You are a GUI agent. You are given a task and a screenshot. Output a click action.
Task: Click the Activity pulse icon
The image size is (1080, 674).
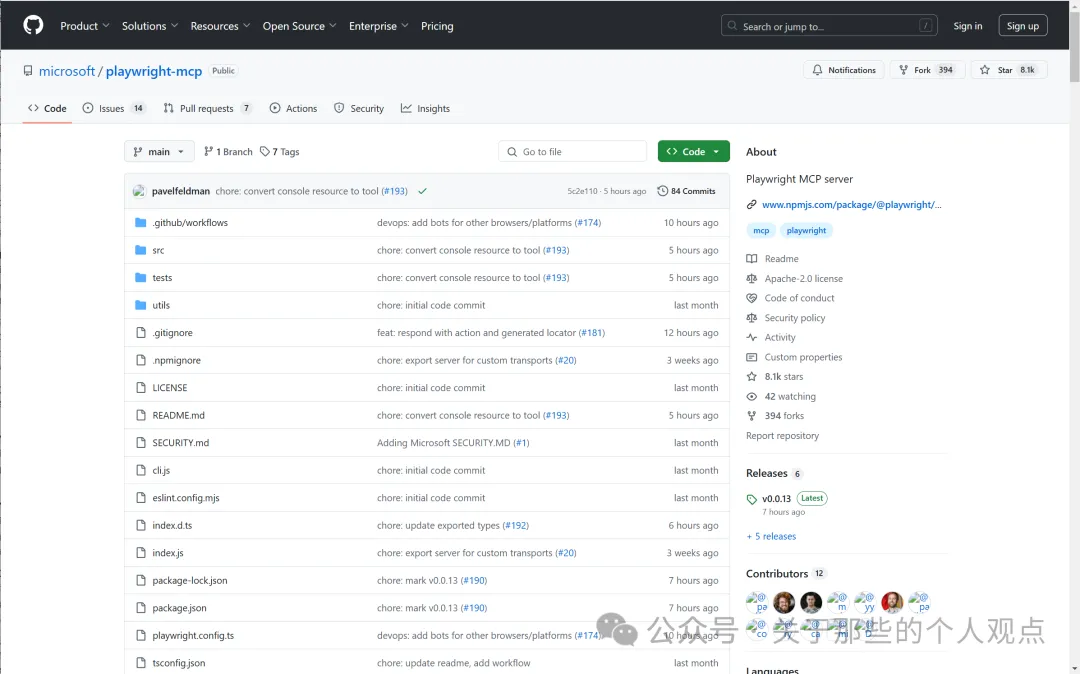coord(751,337)
